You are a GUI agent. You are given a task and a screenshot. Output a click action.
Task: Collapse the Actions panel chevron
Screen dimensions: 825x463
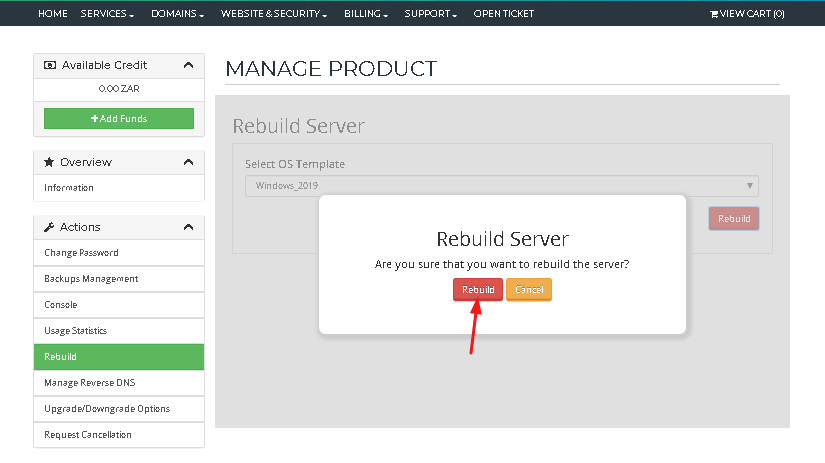(x=188, y=227)
